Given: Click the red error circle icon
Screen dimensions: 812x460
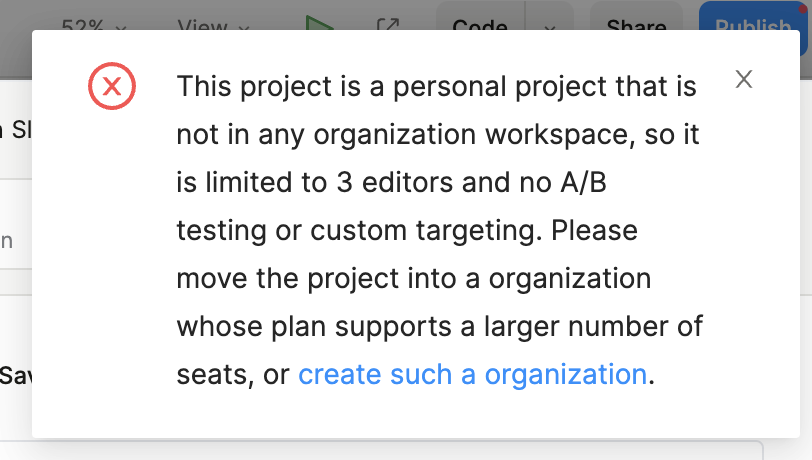Looking at the screenshot, I should (x=112, y=87).
